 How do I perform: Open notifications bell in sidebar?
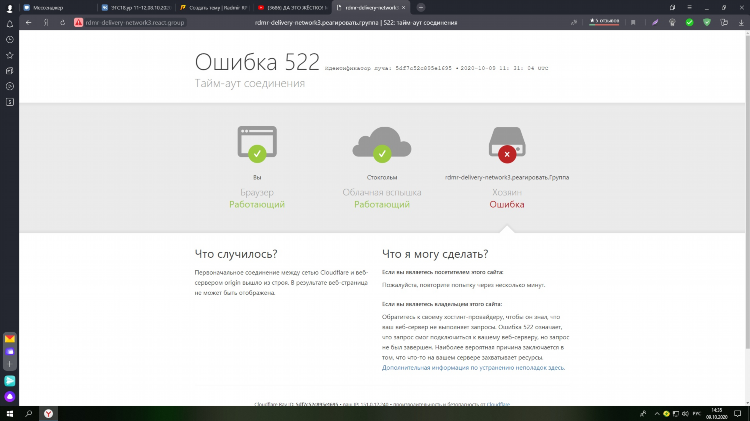click(10, 24)
